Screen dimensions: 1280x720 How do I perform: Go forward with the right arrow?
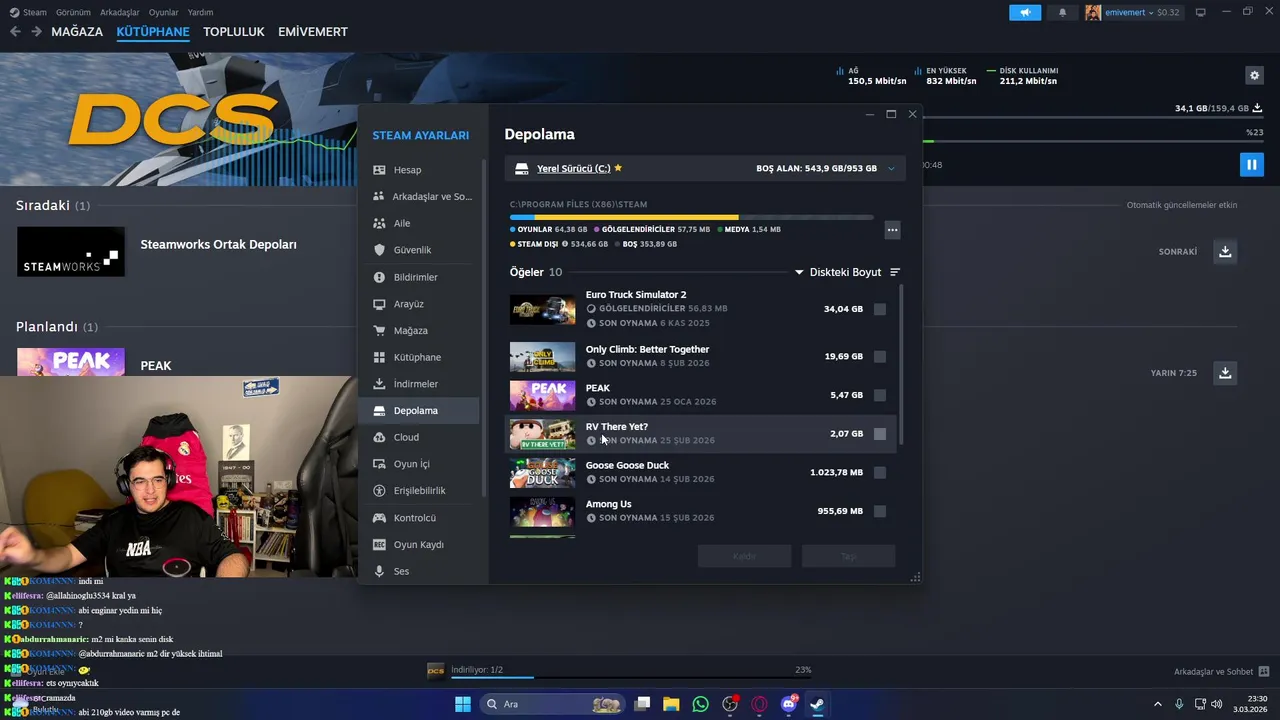(x=36, y=32)
